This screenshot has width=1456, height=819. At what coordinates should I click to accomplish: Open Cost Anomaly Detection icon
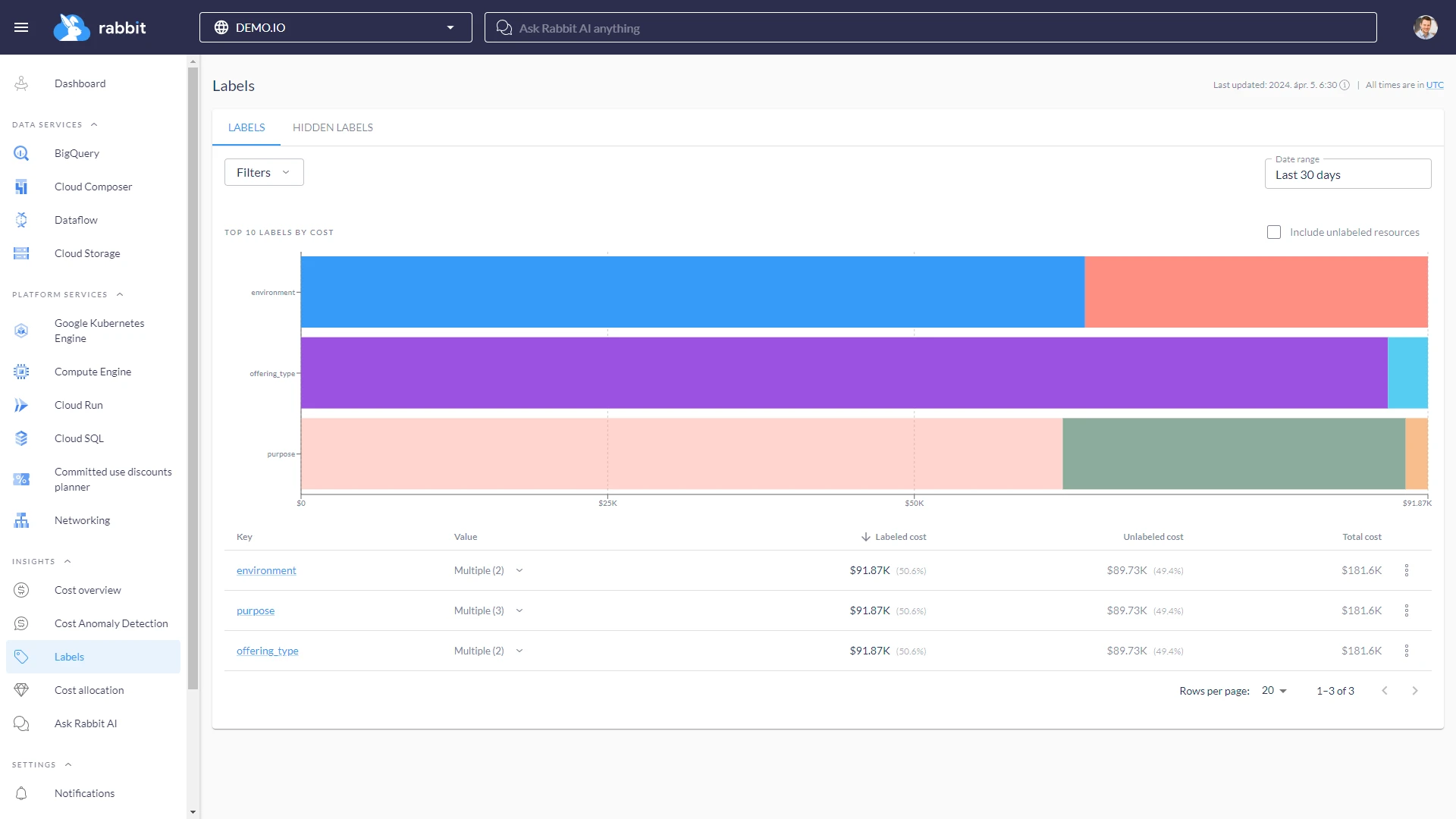pos(21,623)
